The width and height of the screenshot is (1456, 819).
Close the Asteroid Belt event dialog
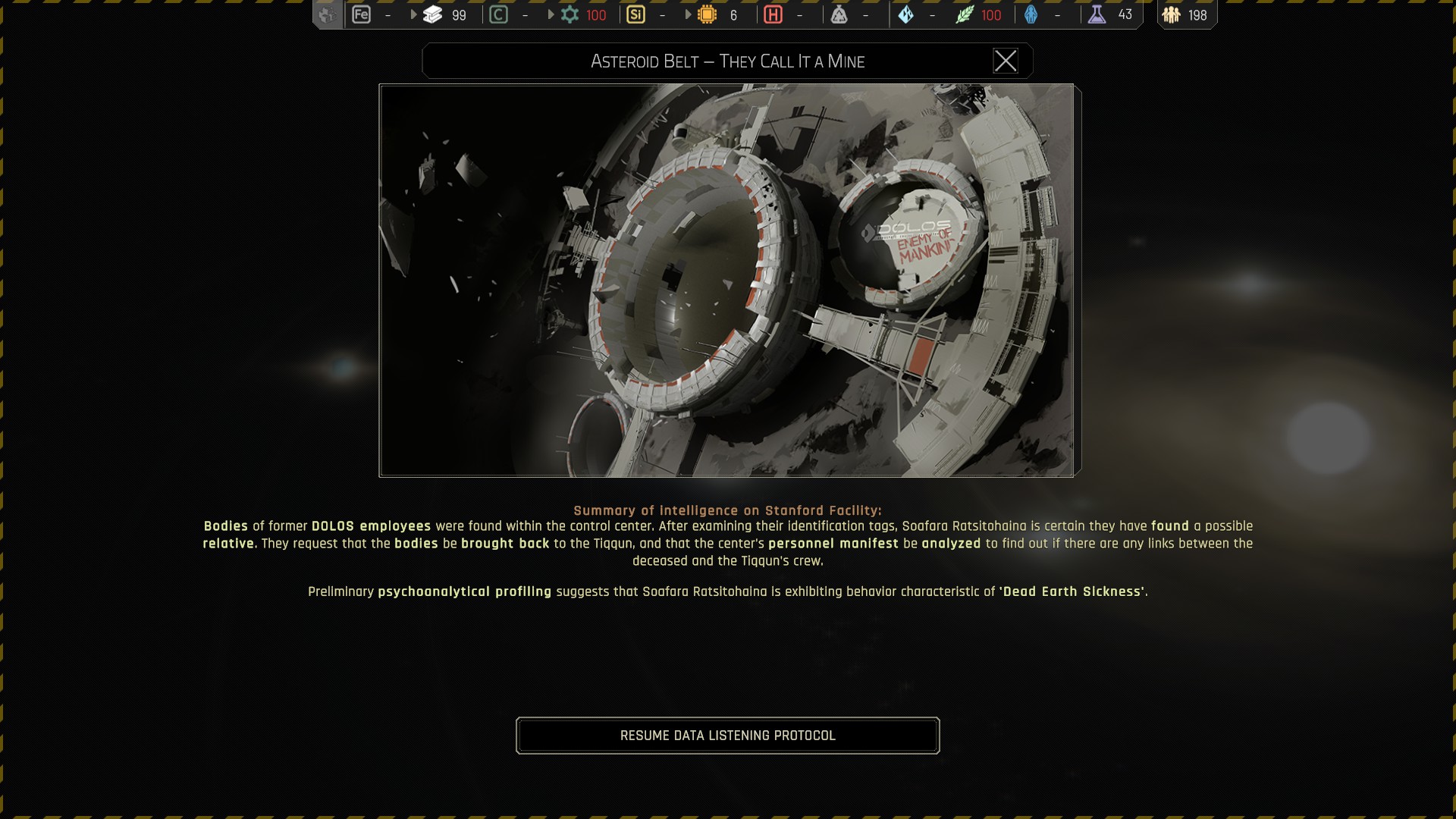pos(1005,61)
